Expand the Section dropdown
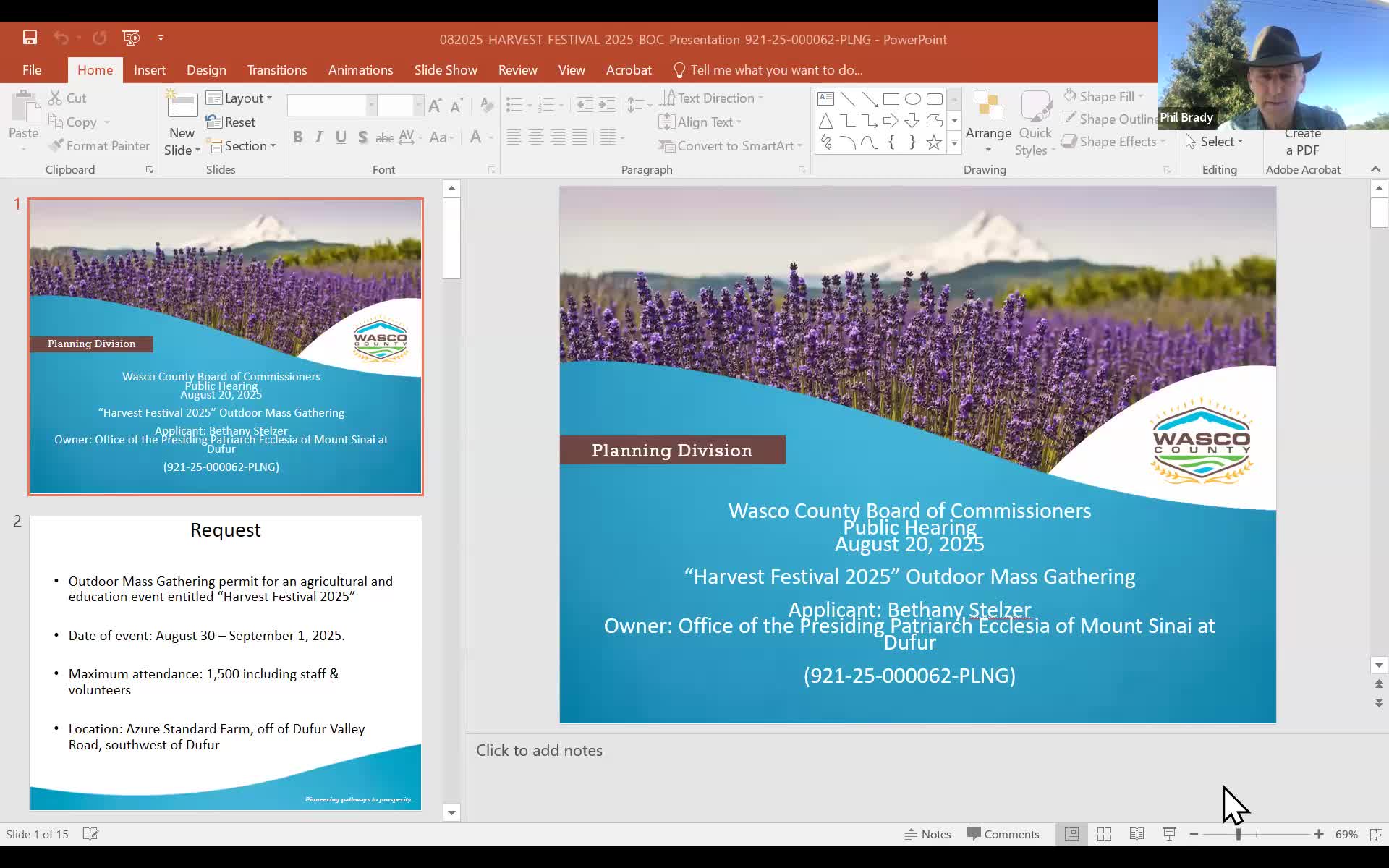This screenshot has height=868, width=1389. click(x=242, y=145)
